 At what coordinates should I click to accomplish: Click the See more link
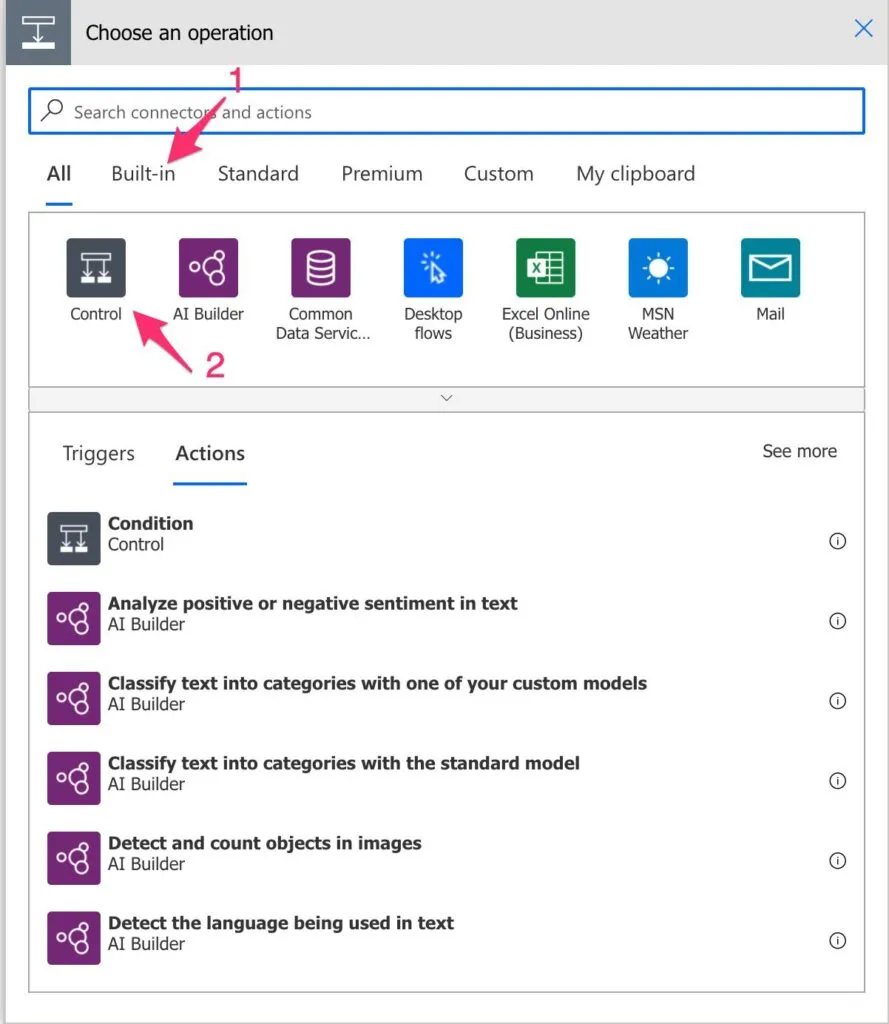(x=799, y=452)
